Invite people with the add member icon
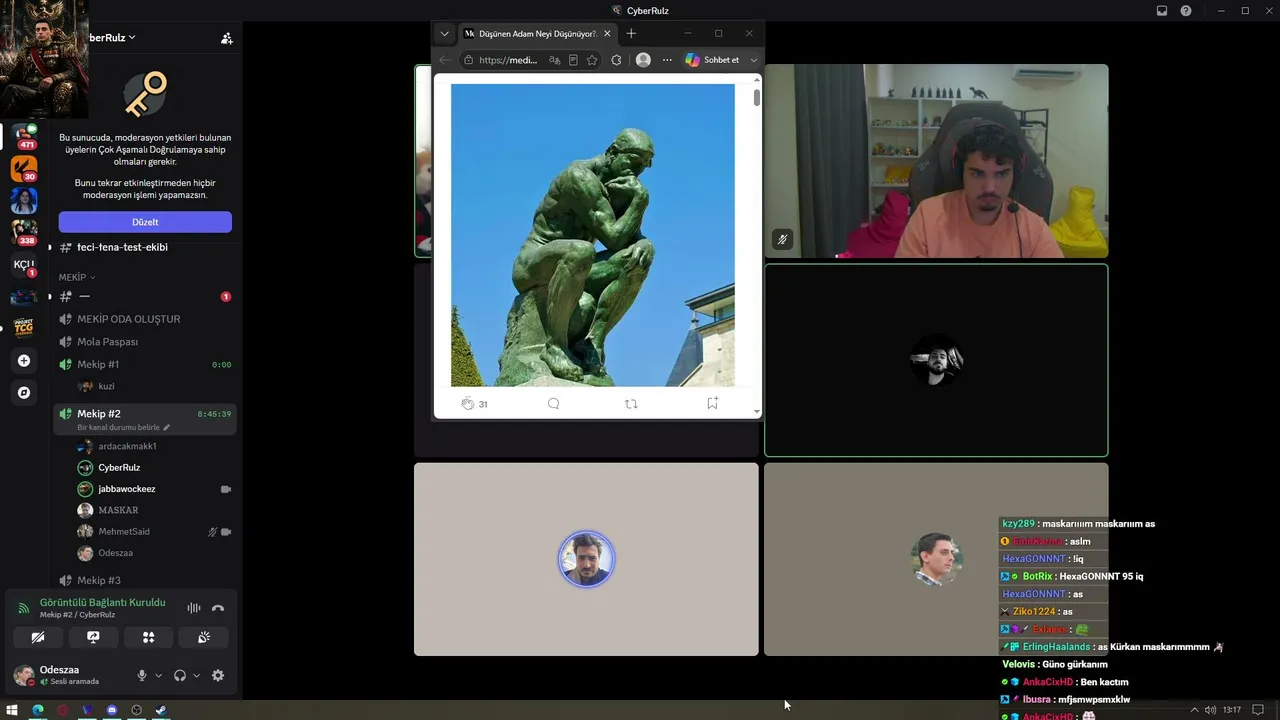The width and height of the screenshot is (1280, 720). point(227,38)
